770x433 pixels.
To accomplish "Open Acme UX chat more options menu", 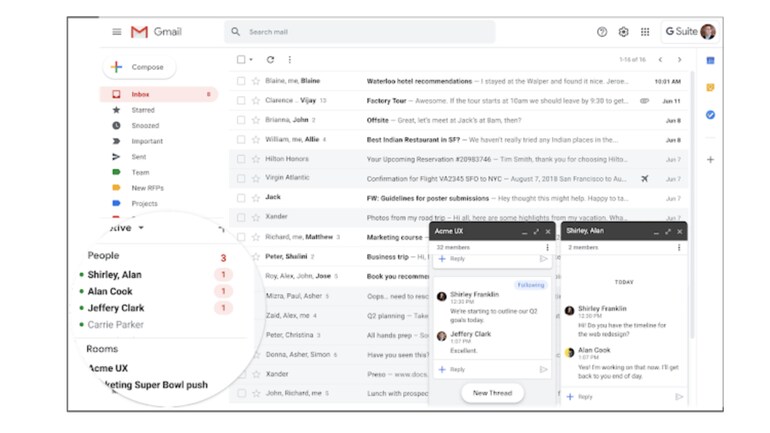I will click(547, 247).
